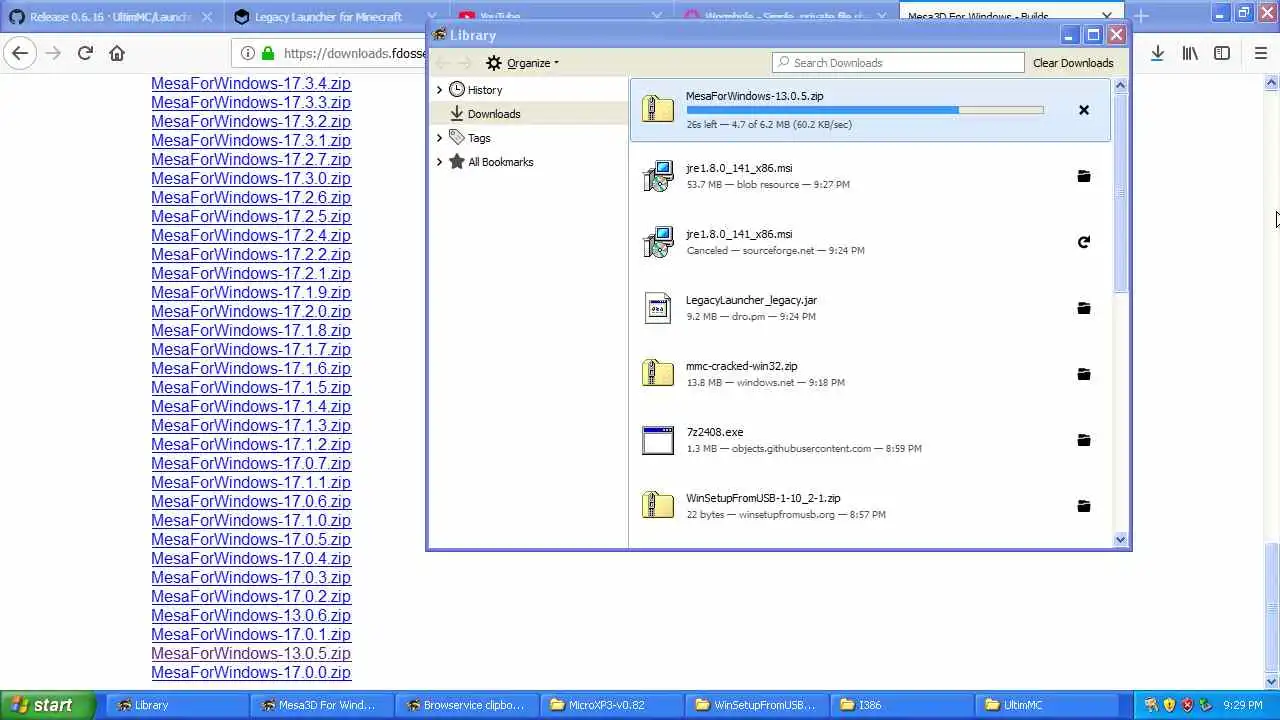This screenshot has width=1280, height=720.
Task: Click the Library window back arrow
Action: click(x=442, y=63)
